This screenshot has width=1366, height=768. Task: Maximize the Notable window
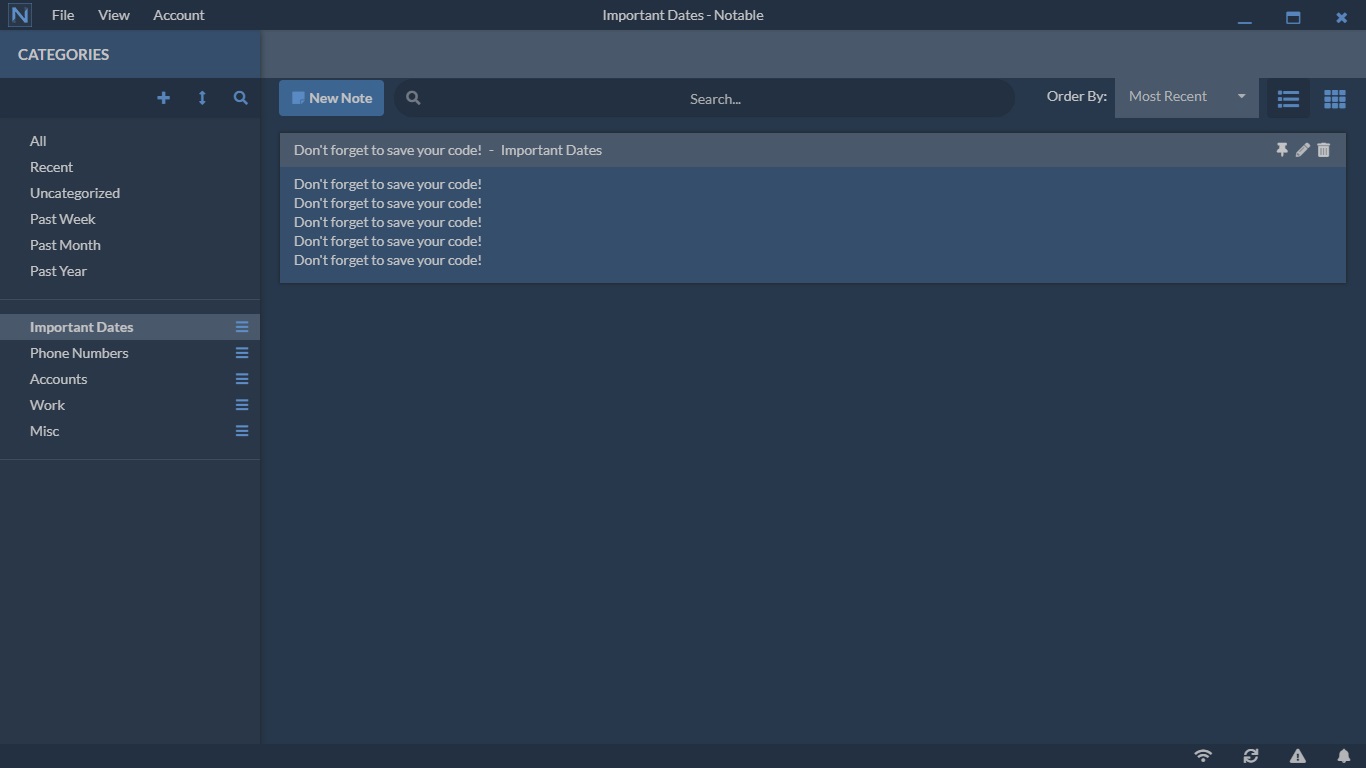pyautogui.click(x=1293, y=17)
